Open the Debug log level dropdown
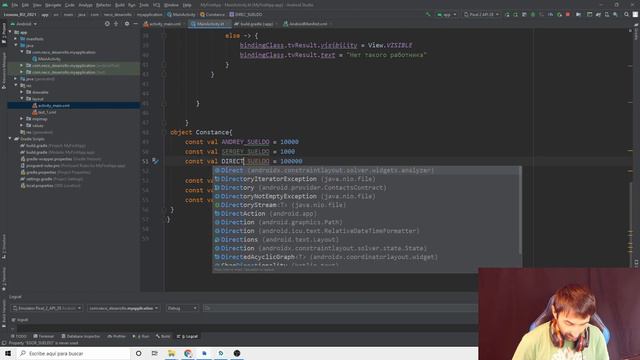The image size is (640, 360). [182, 308]
